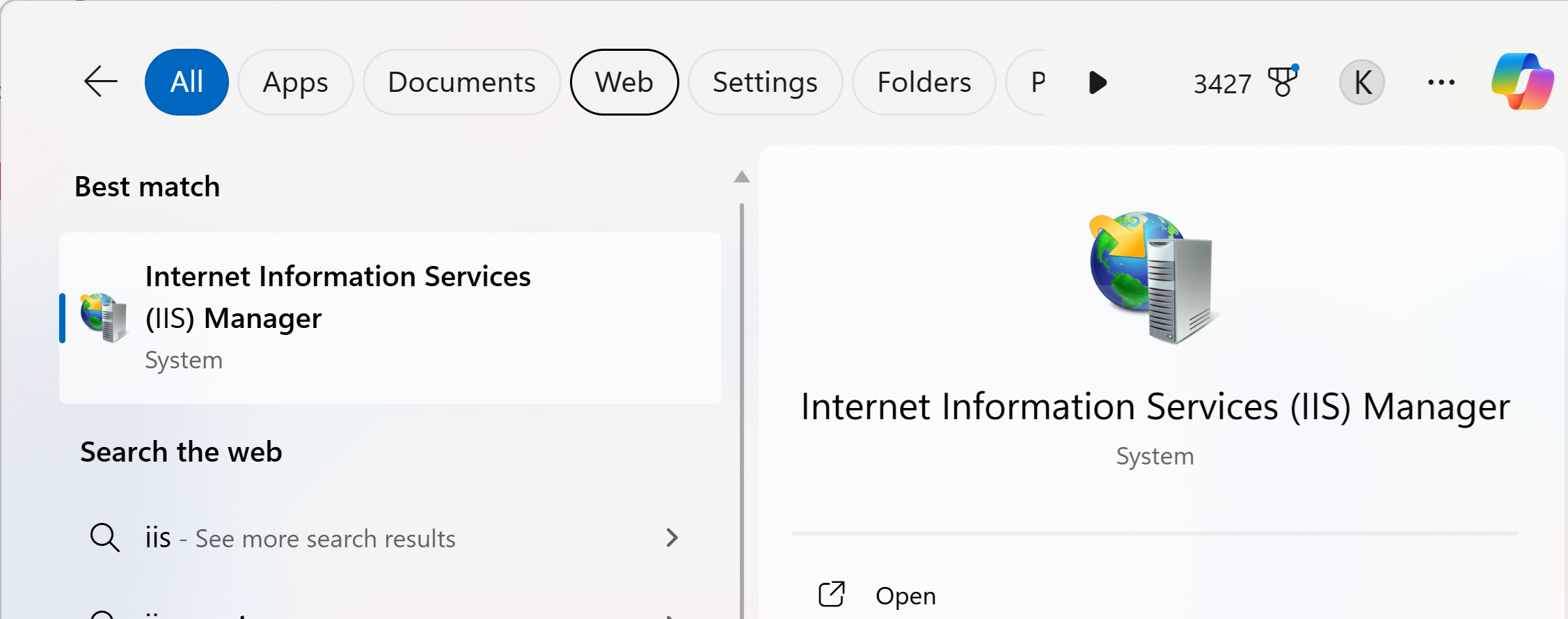The height and width of the screenshot is (619, 1568).
Task: Expand iis web results chevron
Action: point(672,538)
